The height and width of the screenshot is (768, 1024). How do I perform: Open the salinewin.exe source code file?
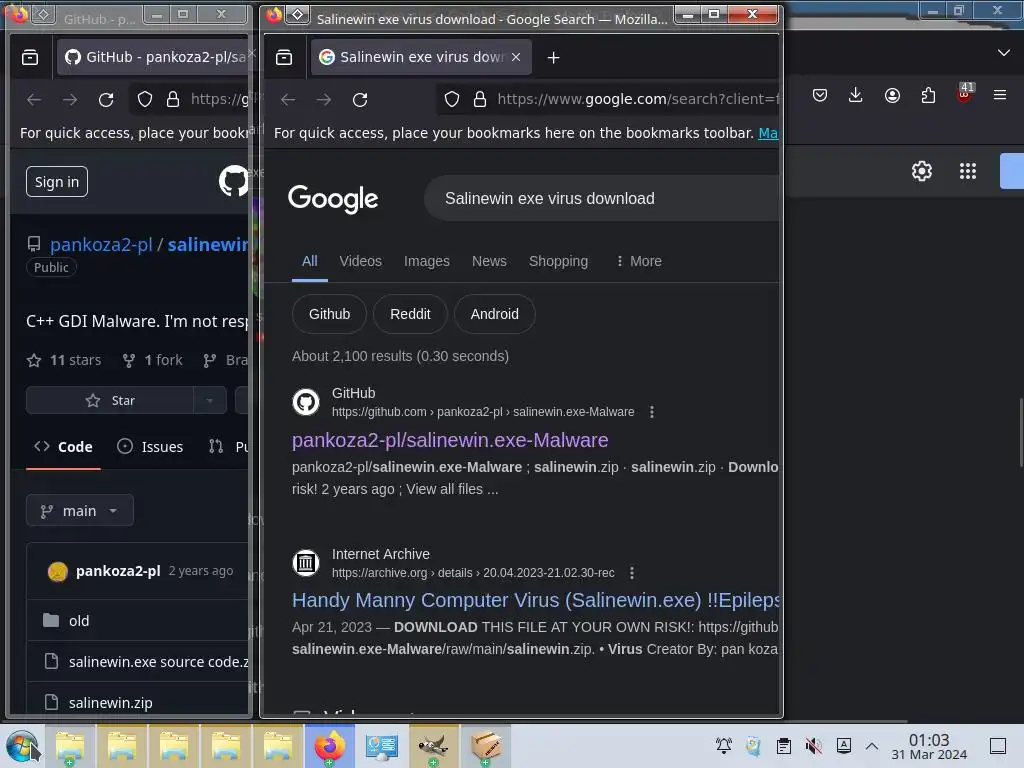(159, 662)
